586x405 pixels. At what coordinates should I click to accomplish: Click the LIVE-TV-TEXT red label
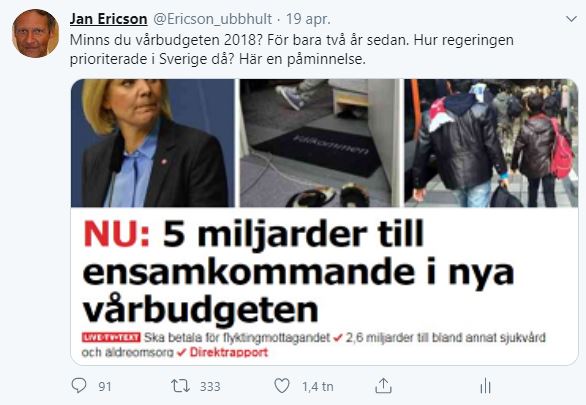[111, 337]
